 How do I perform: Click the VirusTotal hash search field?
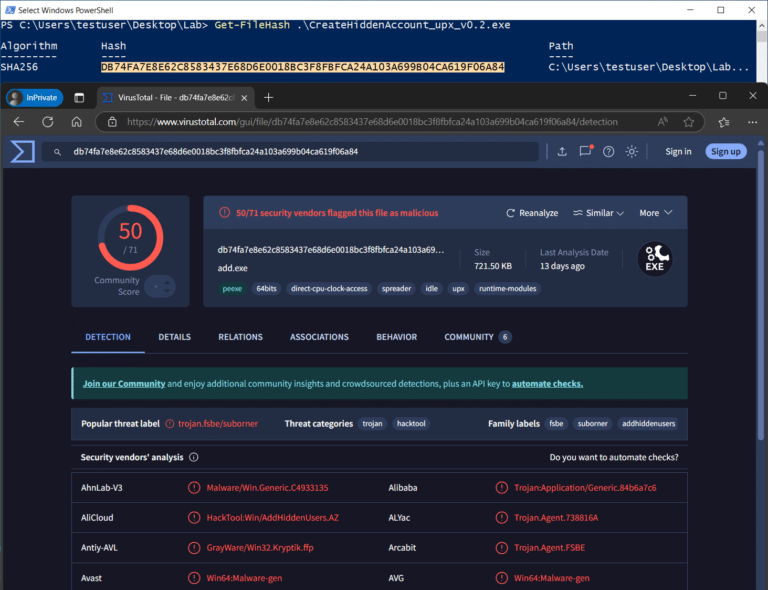click(290, 152)
